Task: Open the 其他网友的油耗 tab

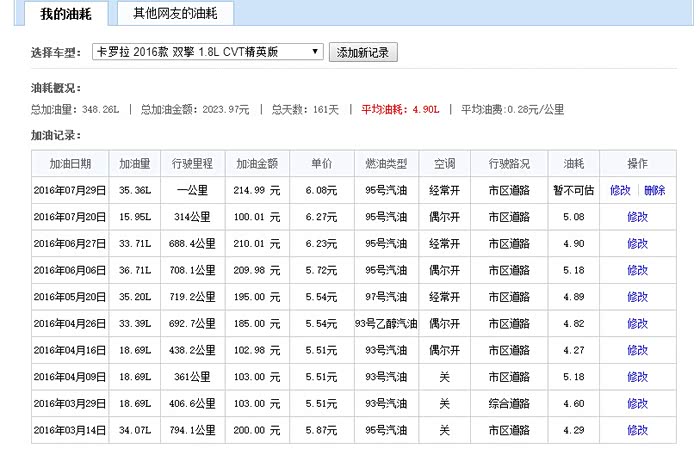Action: (175, 14)
